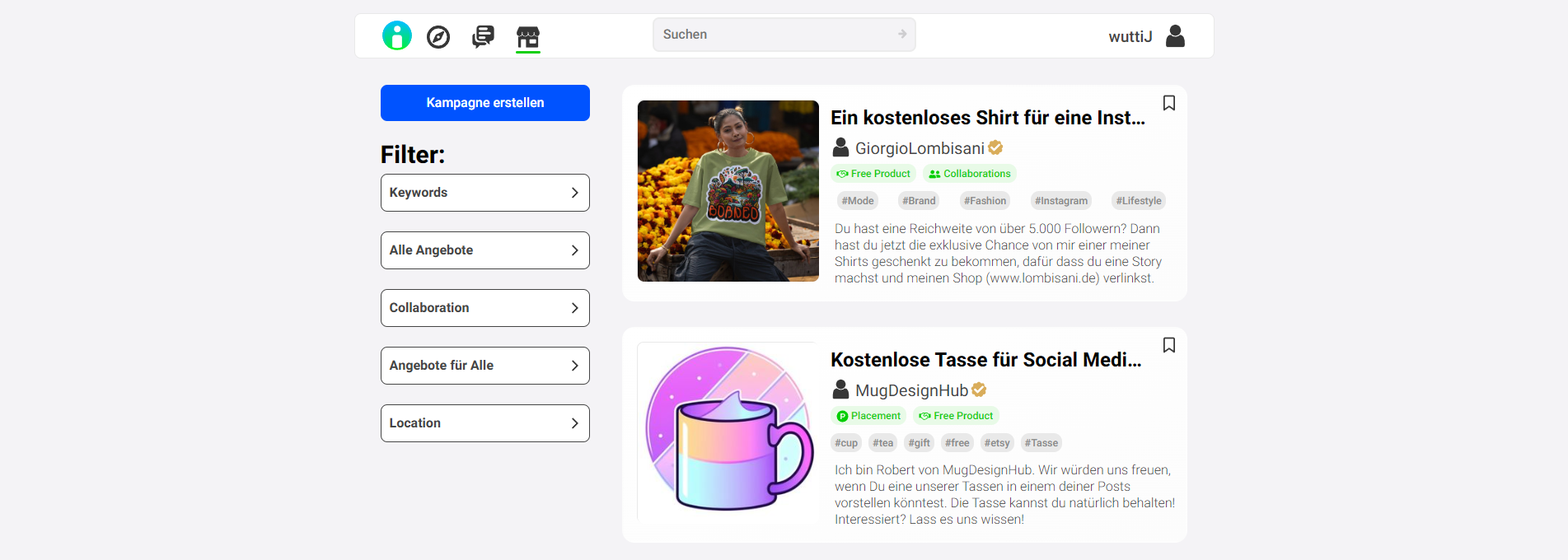Image resolution: width=1568 pixels, height=560 pixels.
Task: Open the Alle Angebote filter
Action: (484, 250)
